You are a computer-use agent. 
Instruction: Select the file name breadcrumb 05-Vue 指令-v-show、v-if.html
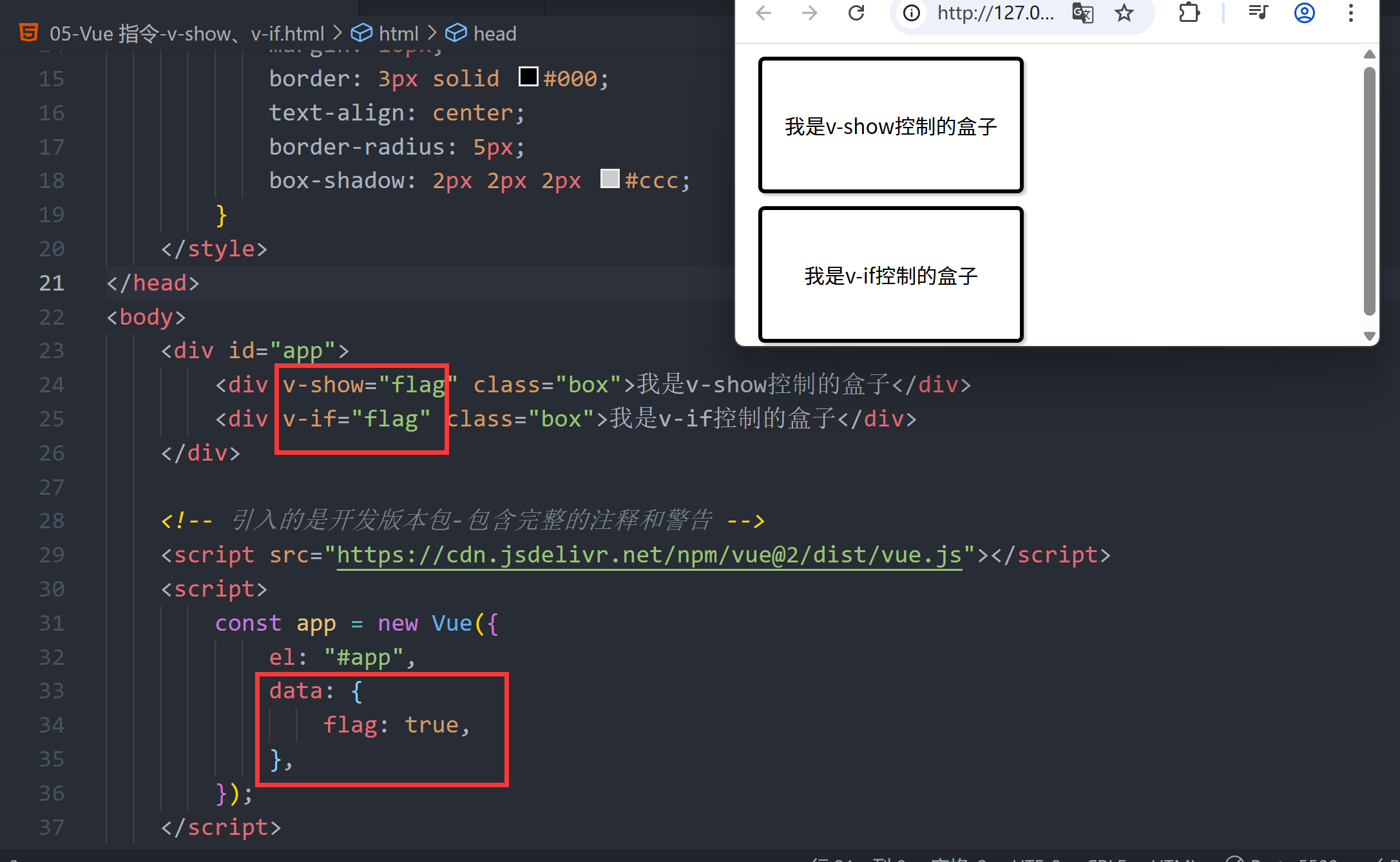click(x=187, y=34)
